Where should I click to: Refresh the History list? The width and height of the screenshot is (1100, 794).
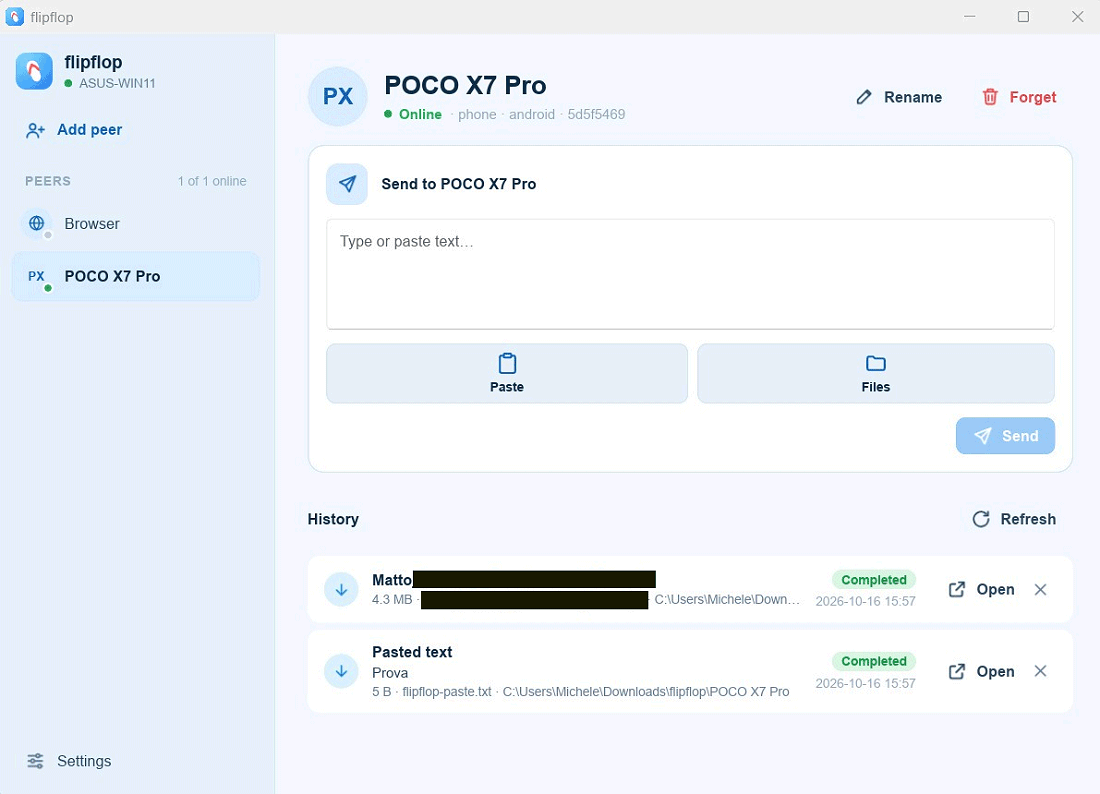click(1014, 519)
